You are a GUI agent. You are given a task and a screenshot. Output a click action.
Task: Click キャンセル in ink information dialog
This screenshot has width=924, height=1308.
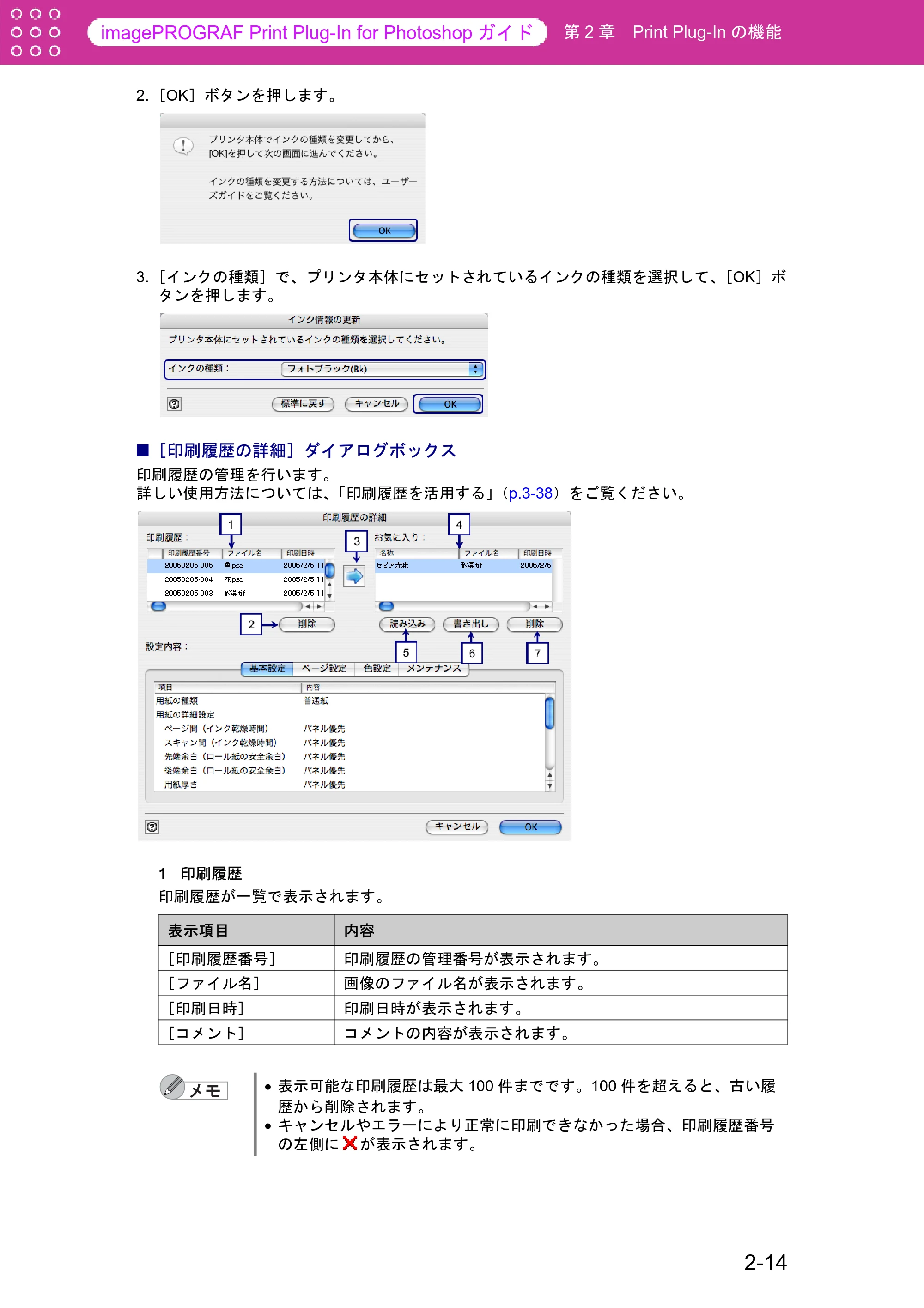point(377,404)
